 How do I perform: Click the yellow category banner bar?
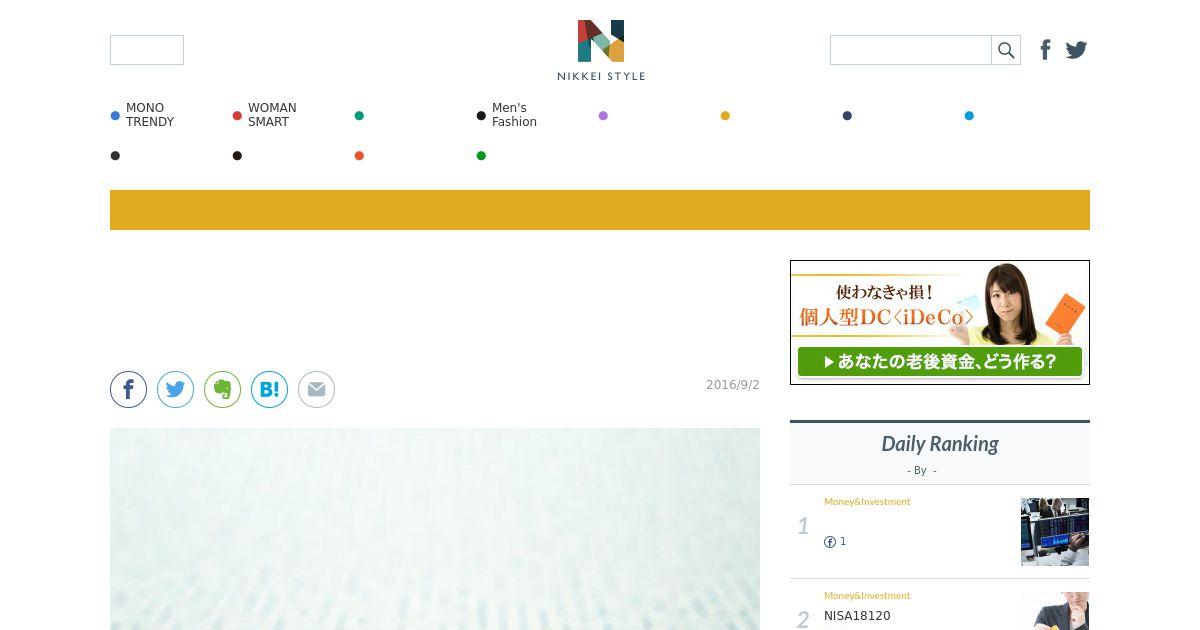click(600, 210)
